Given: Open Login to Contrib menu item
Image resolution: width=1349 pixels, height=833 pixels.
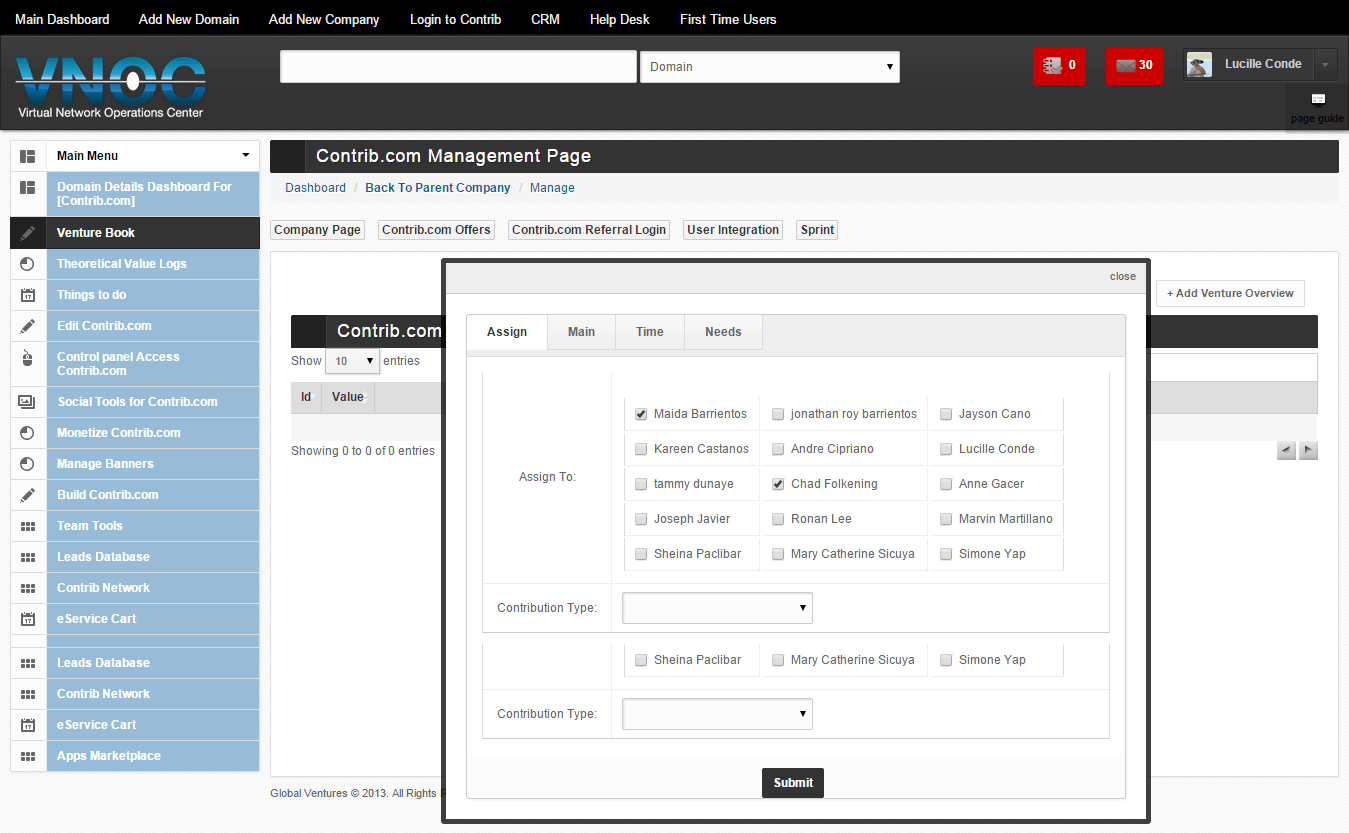Looking at the screenshot, I should click(x=455, y=19).
